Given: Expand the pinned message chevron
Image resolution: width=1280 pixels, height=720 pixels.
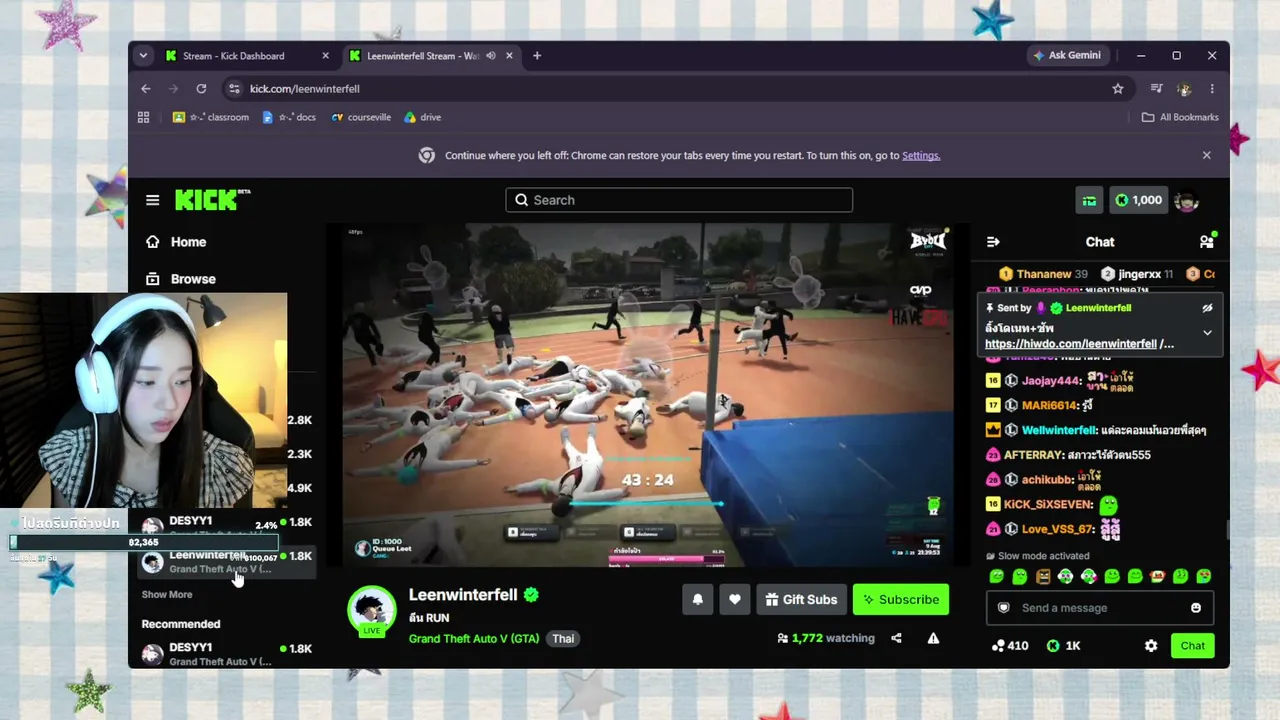Looking at the screenshot, I should 1207,332.
